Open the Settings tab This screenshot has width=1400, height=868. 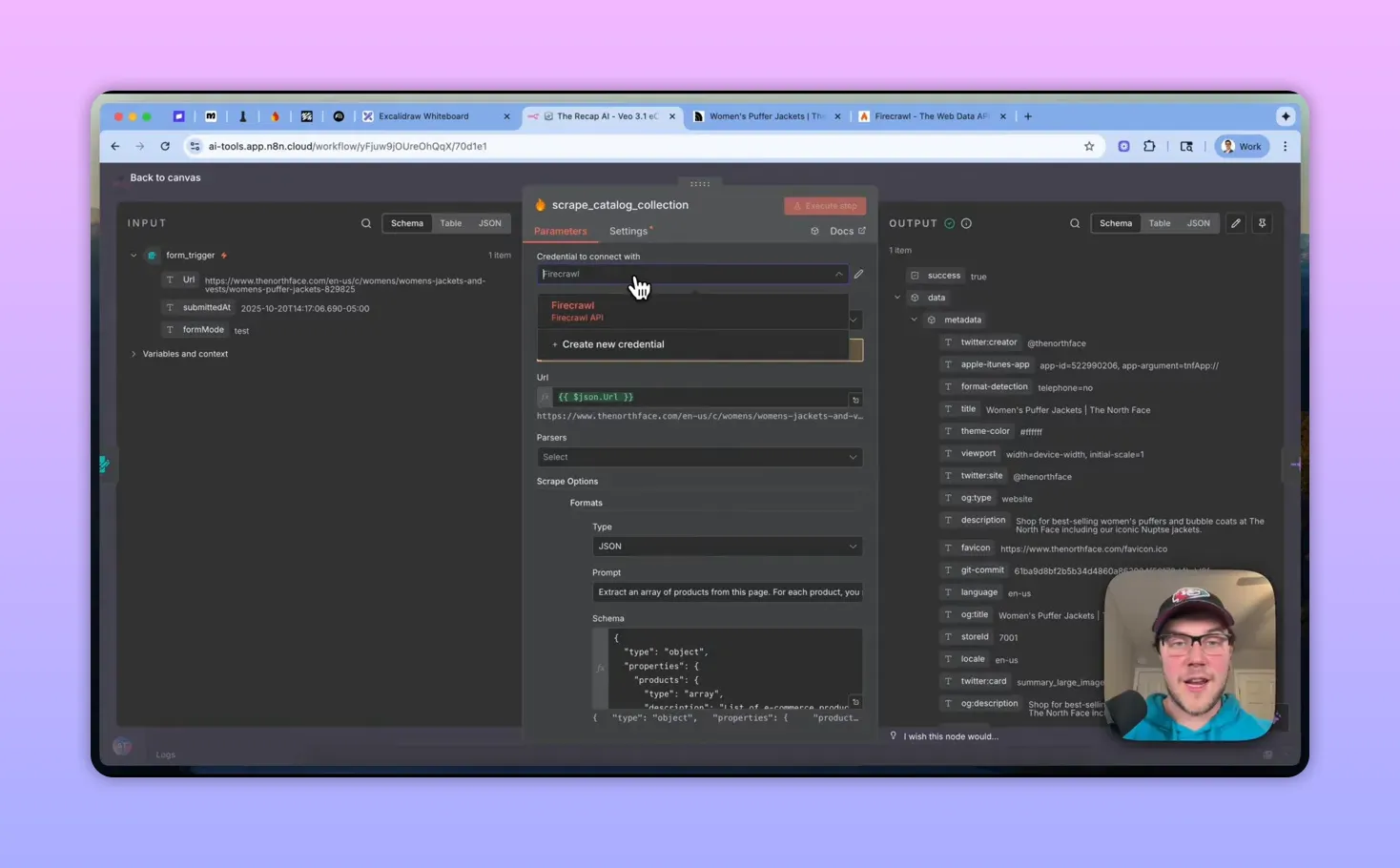click(x=629, y=231)
